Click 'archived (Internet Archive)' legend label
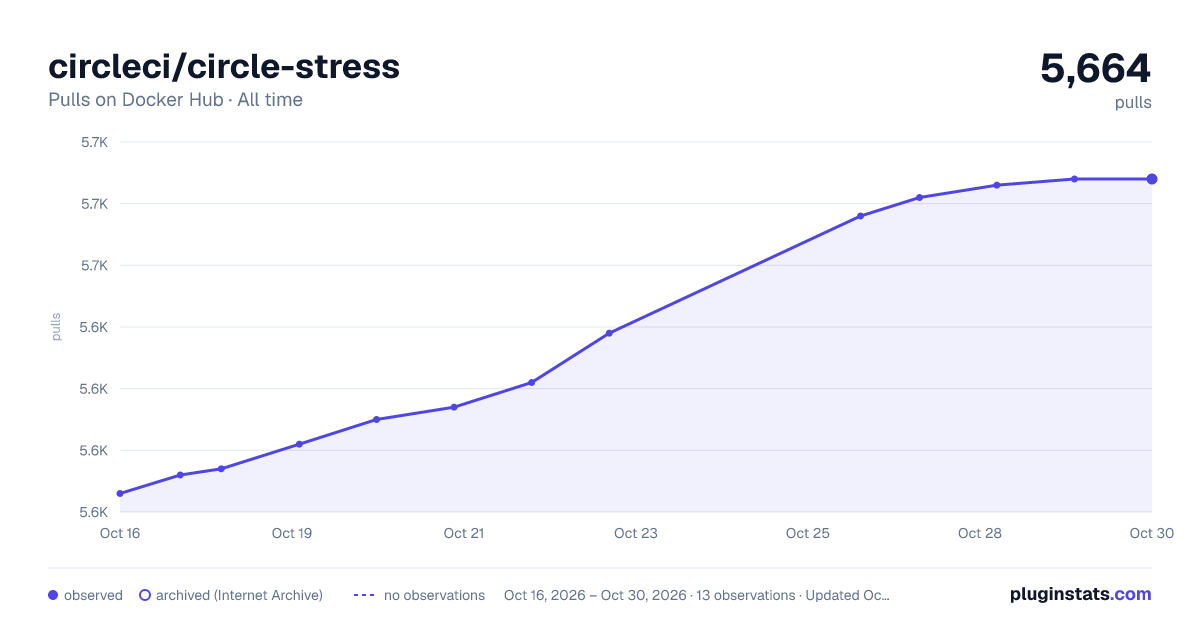Image resolution: width=1200 pixels, height=630 pixels. pos(239,595)
